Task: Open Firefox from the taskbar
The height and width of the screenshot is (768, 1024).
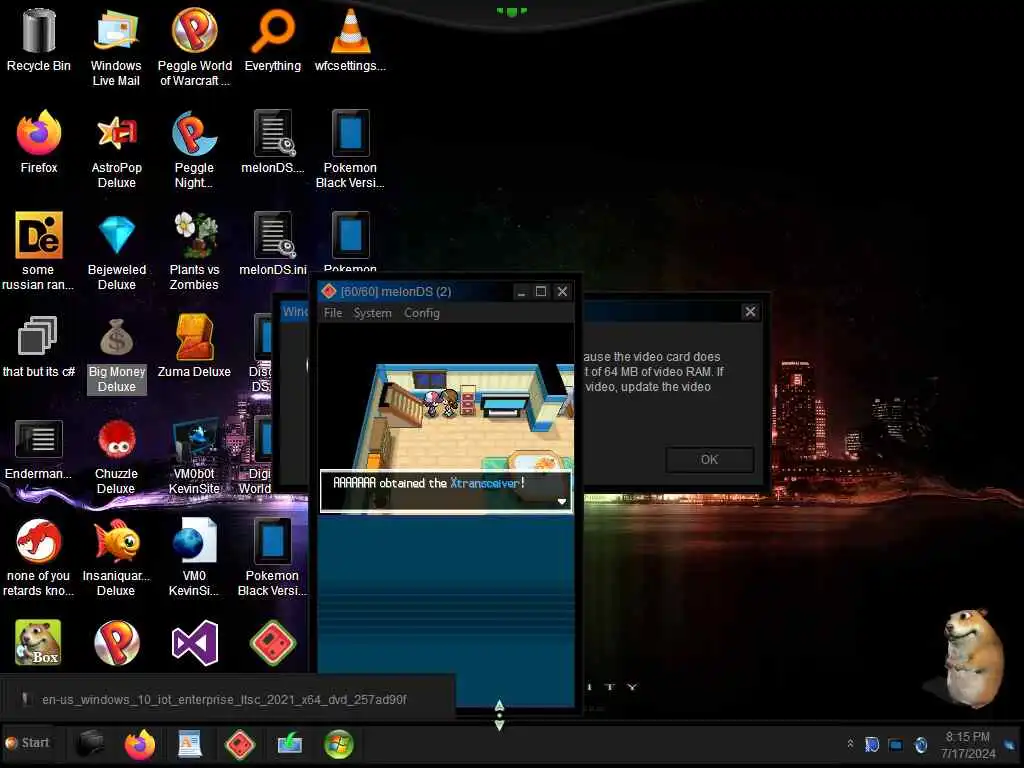Action: pyautogui.click(x=139, y=744)
